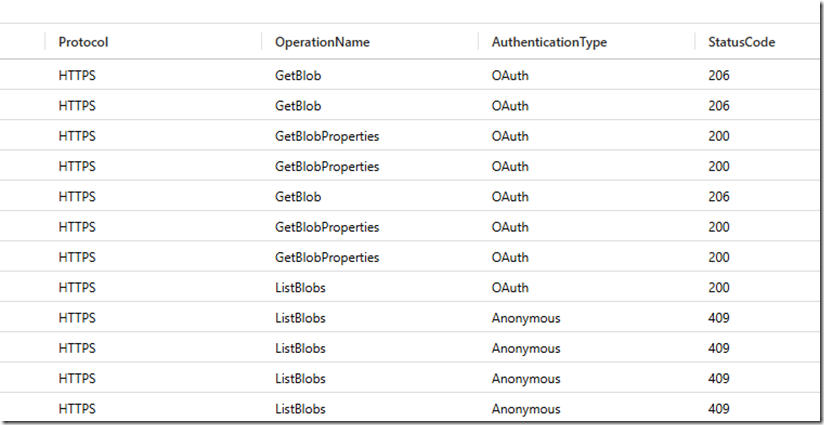Select the Anonymous cell in the bottom row
The height and width of the screenshot is (425, 824).
pyautogui.click(x=526, y=409)
